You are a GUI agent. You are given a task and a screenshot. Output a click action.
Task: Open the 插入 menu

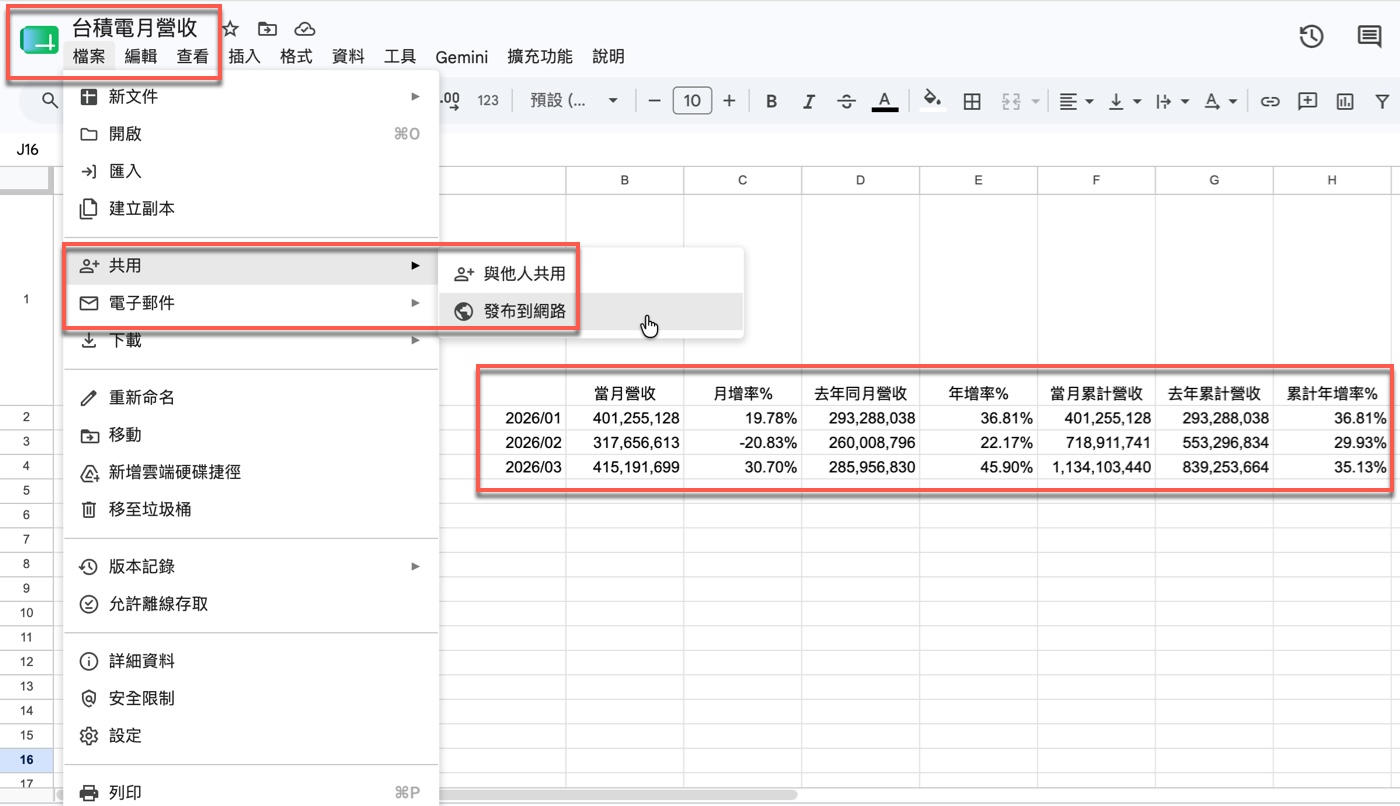click(x=245, y=57)
